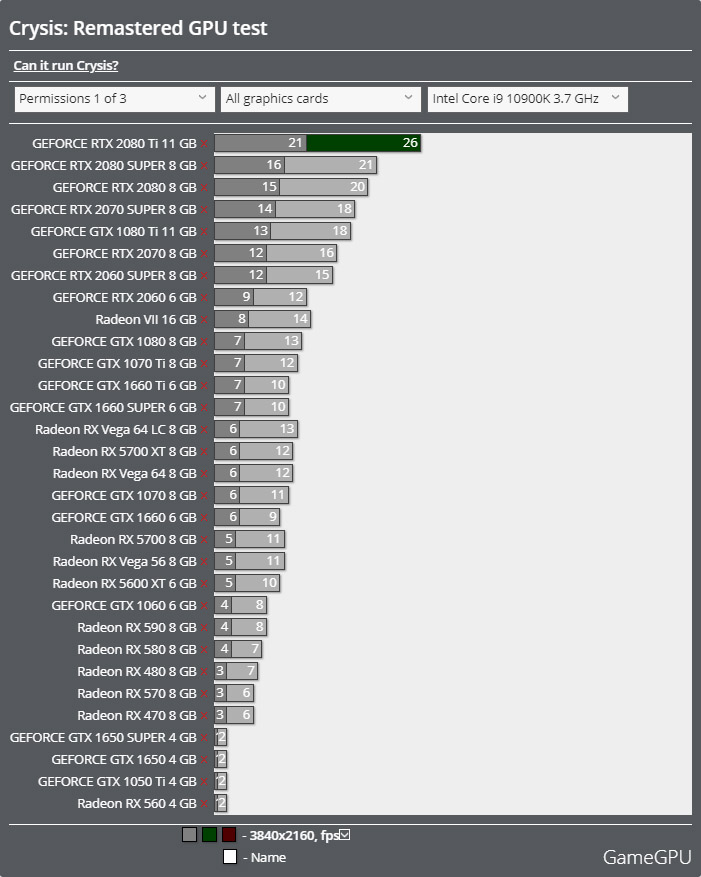
Task: Toggle the 3840x2160 fps checkbox
Action: (x=345, y=834)
